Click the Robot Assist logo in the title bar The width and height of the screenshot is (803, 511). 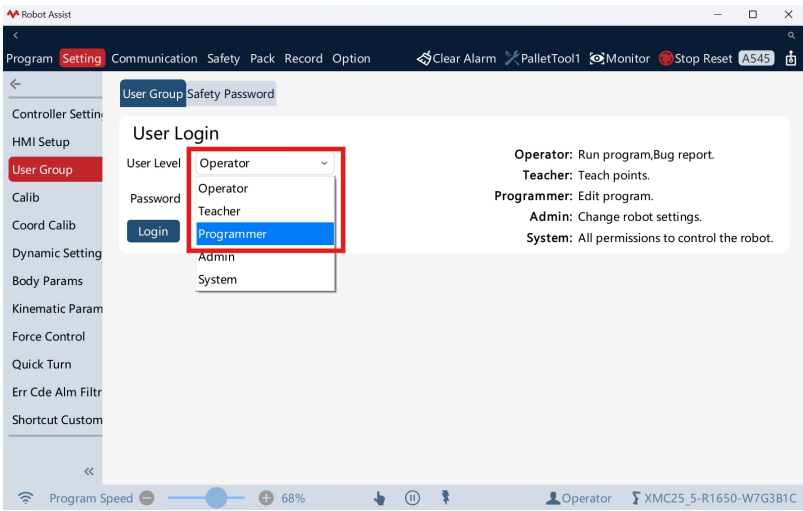pos(13,14)
